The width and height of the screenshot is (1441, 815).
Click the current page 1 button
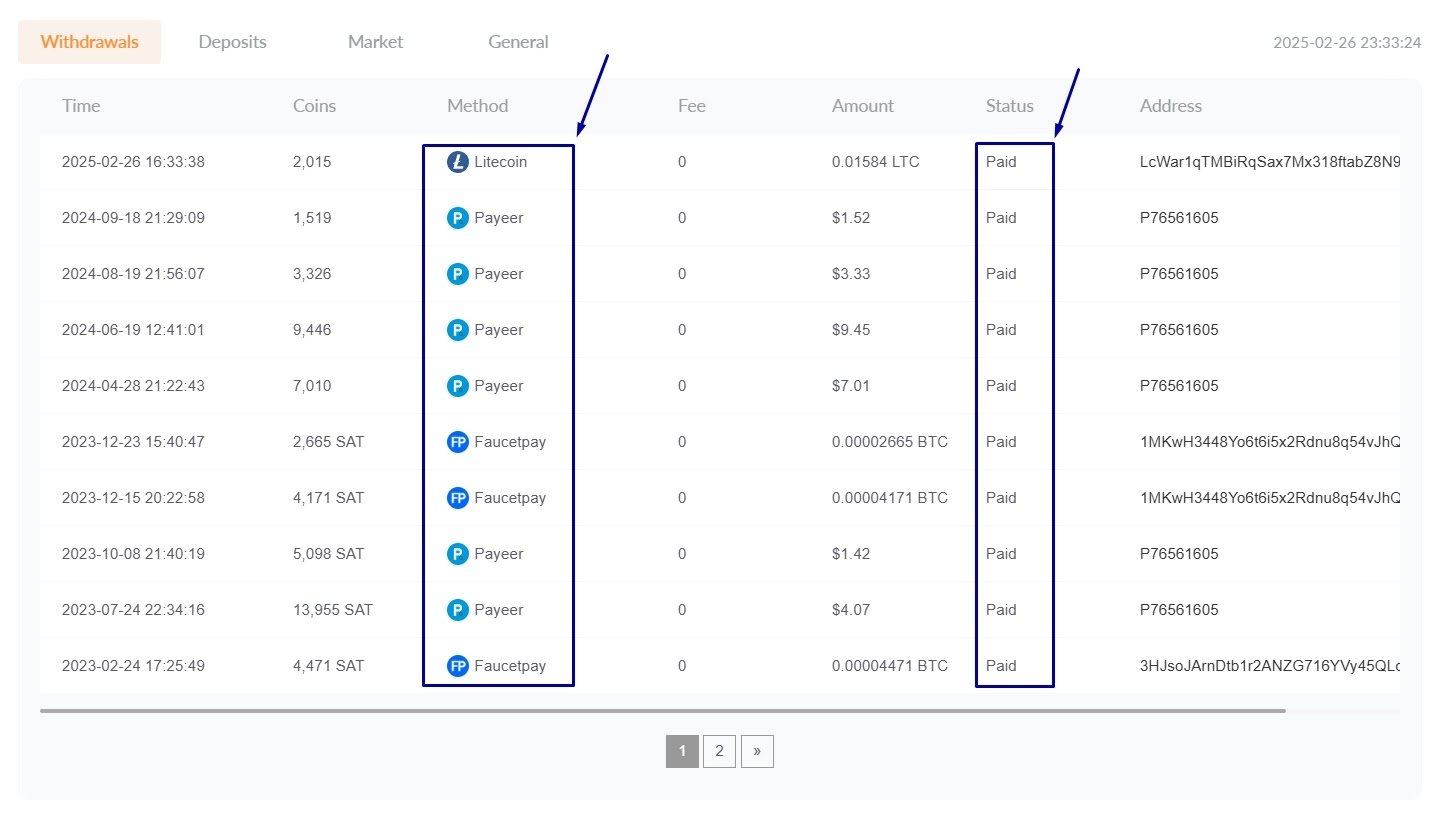coord(682,752)
